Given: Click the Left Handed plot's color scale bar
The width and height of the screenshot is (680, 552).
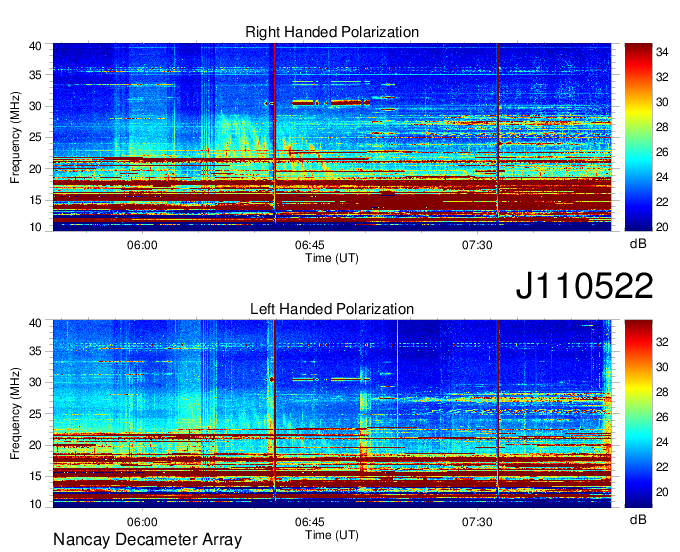Looking at the screenshot, I should click(638, 414).
